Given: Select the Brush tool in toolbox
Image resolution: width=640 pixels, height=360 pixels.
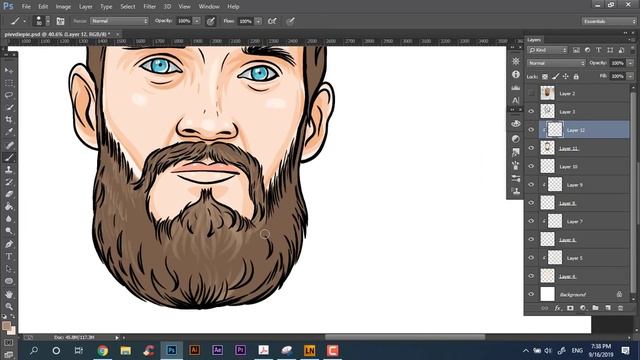Looking at the screenshot, I should 9,158.
